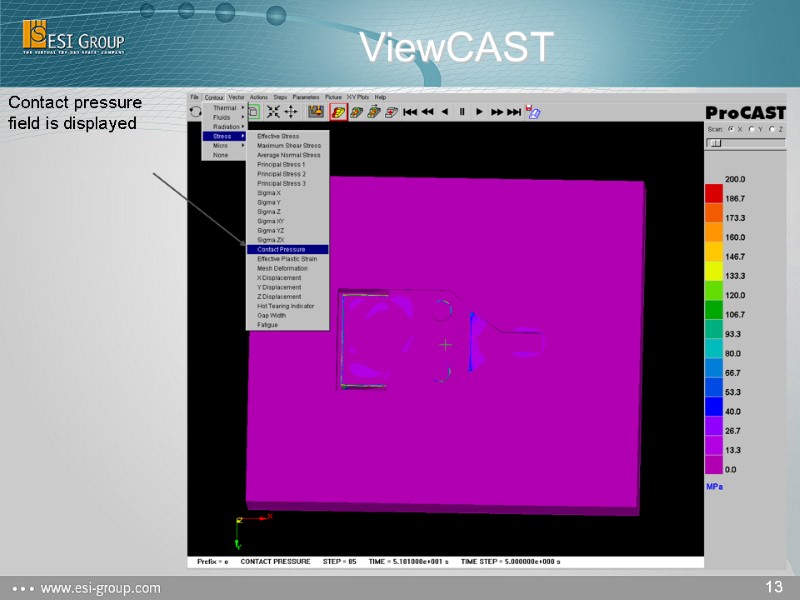This screenshot has width=800, height=600.
Task: Expand the Thermal submenu
Action: (224, 108)
